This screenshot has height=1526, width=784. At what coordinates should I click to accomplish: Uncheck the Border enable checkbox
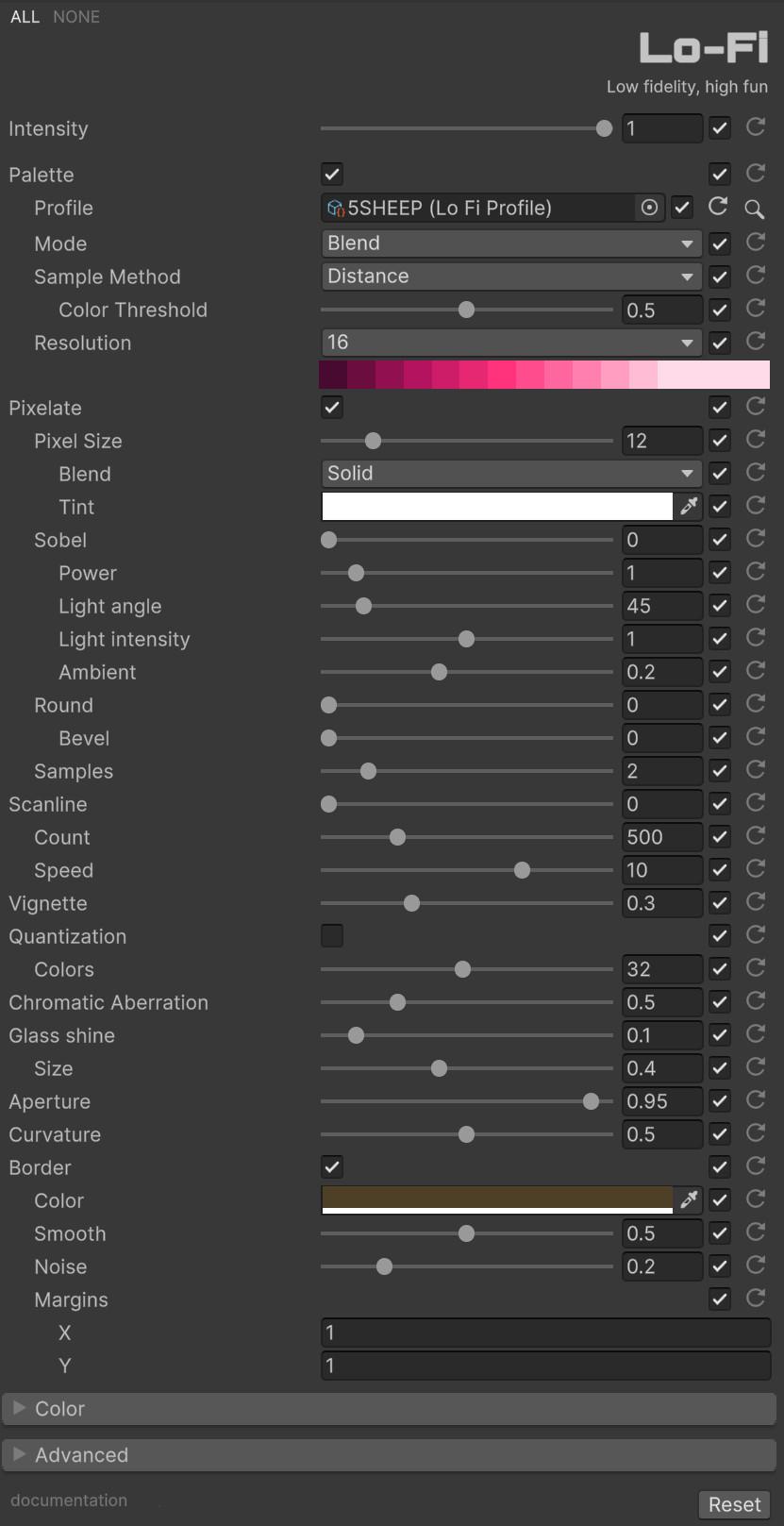coord(332,1167)
